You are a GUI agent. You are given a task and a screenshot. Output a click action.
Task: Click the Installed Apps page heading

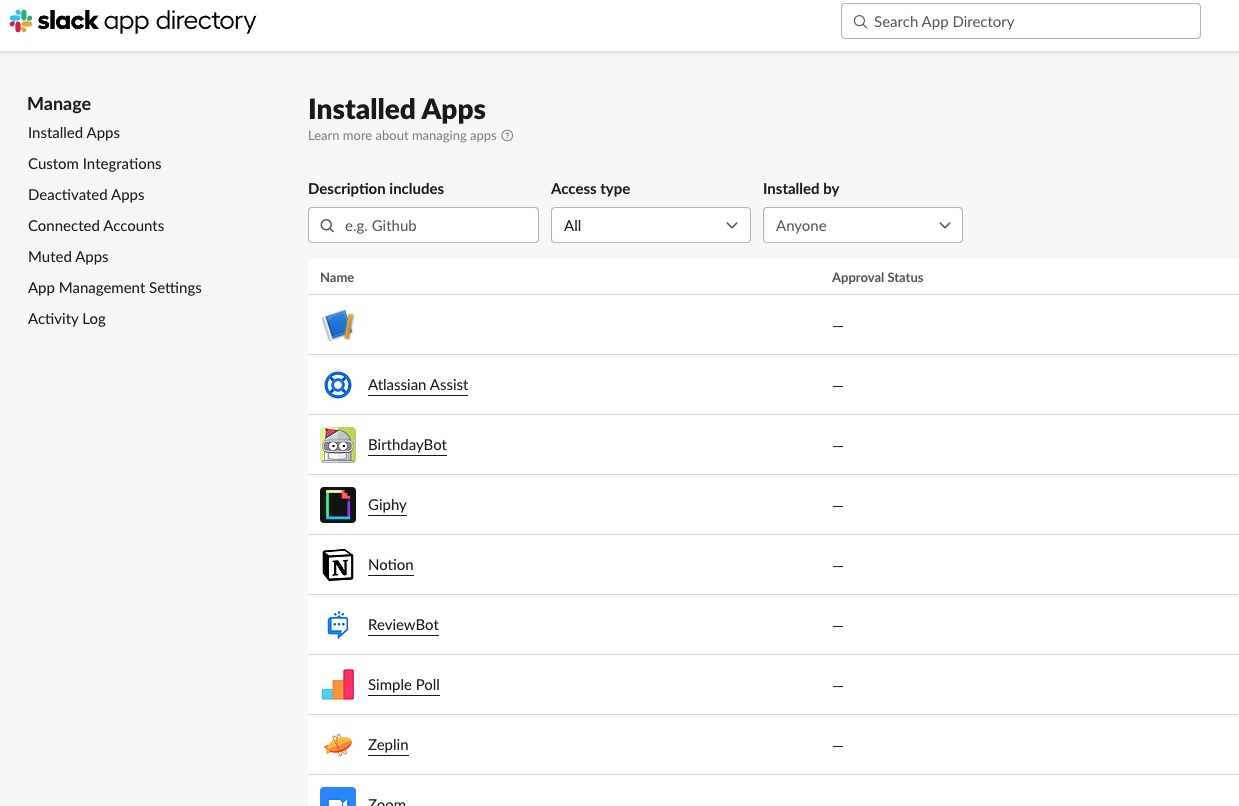[397, 109]
